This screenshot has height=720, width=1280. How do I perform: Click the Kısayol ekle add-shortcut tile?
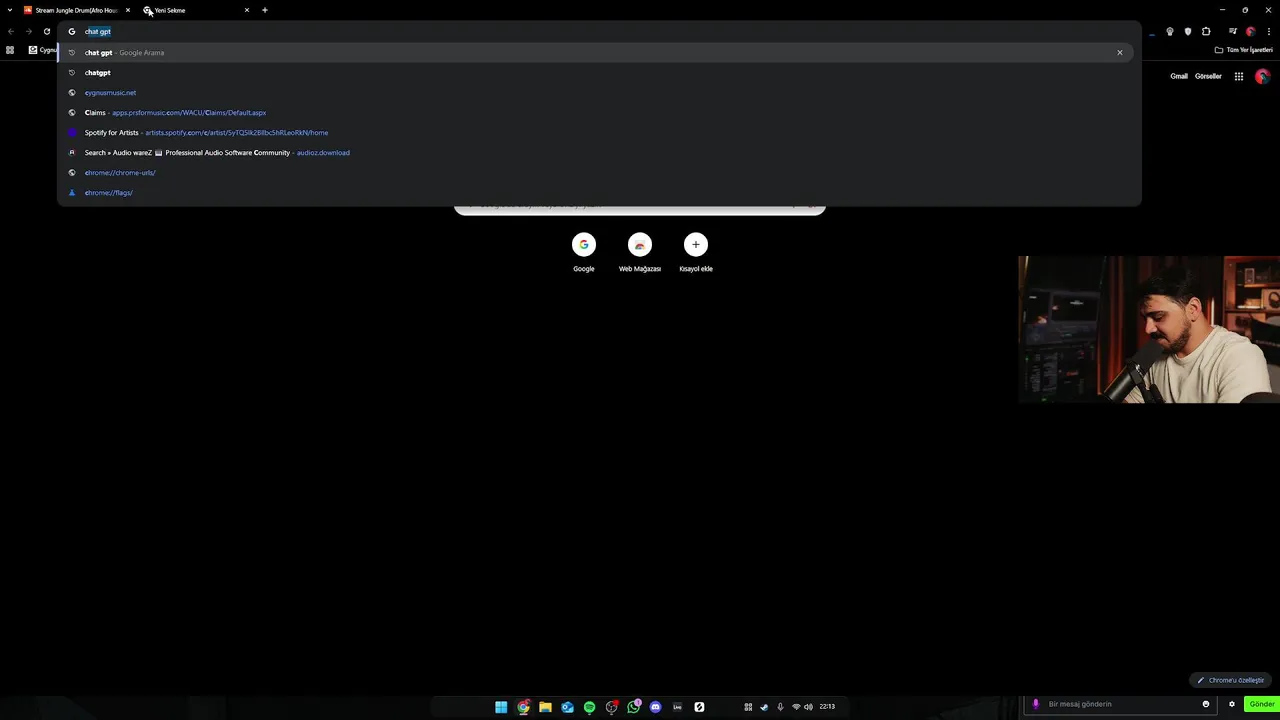click(x=696, y=251)
